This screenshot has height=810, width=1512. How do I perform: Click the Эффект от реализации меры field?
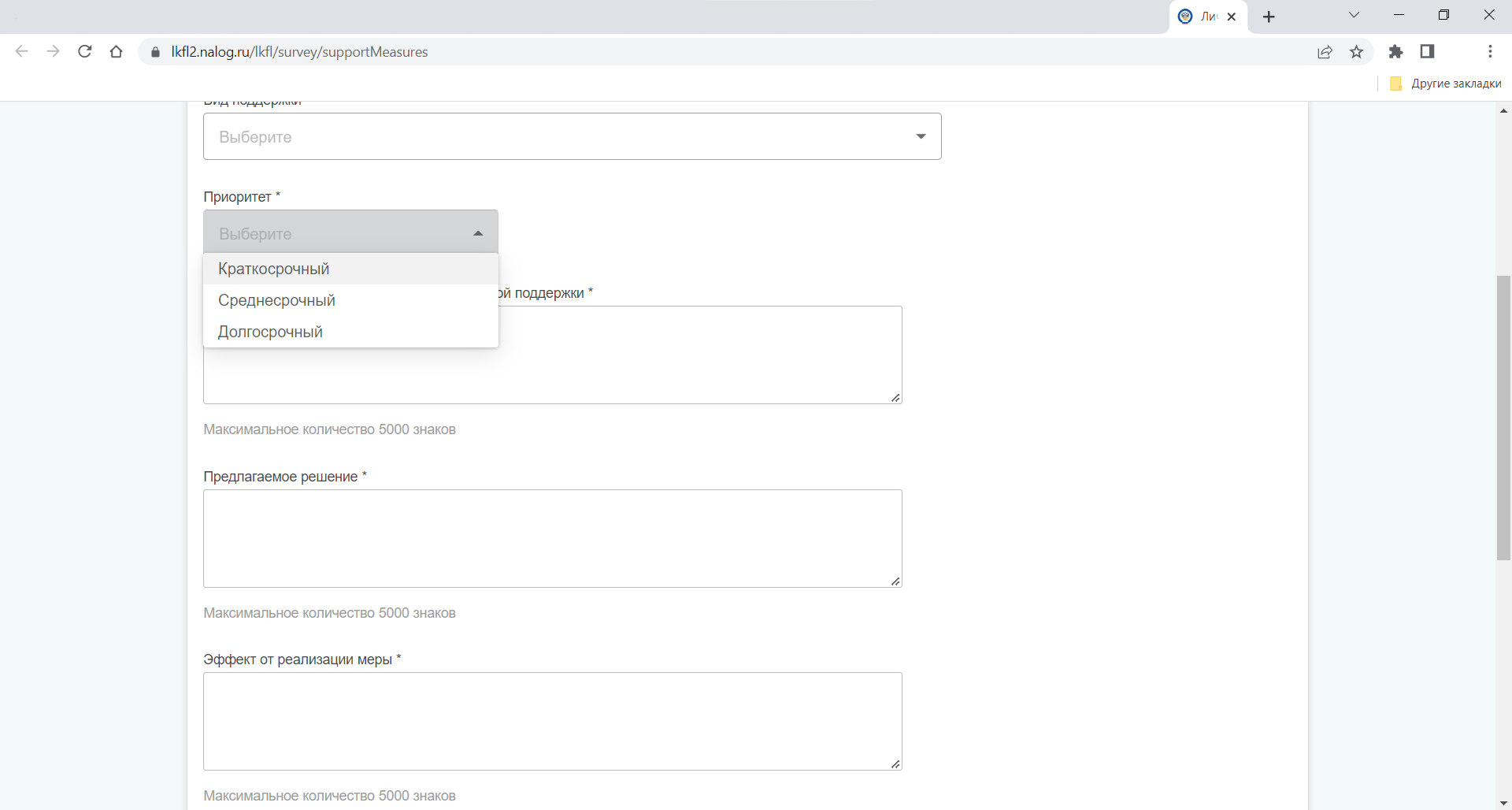click(x=552, y=721)
